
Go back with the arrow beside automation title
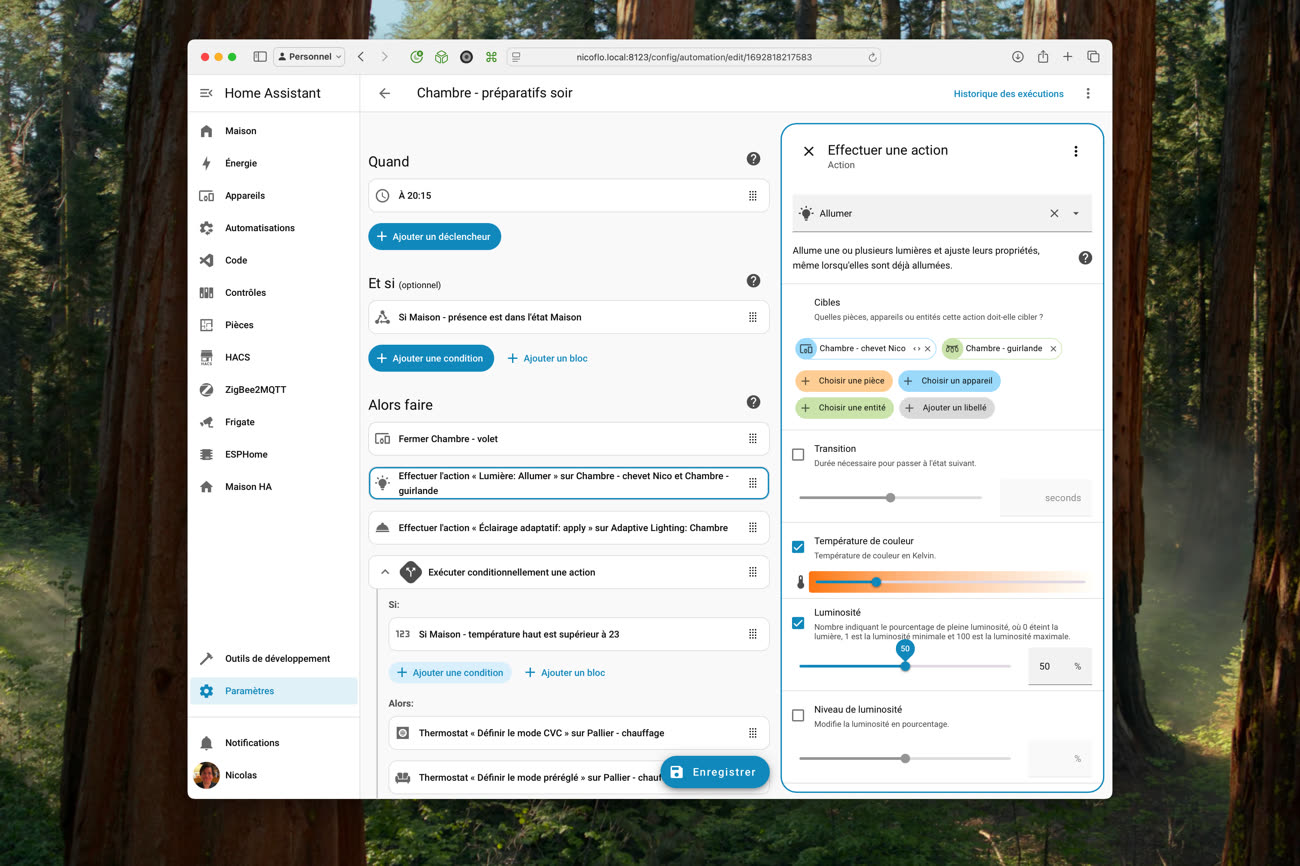tap(385, 93)
